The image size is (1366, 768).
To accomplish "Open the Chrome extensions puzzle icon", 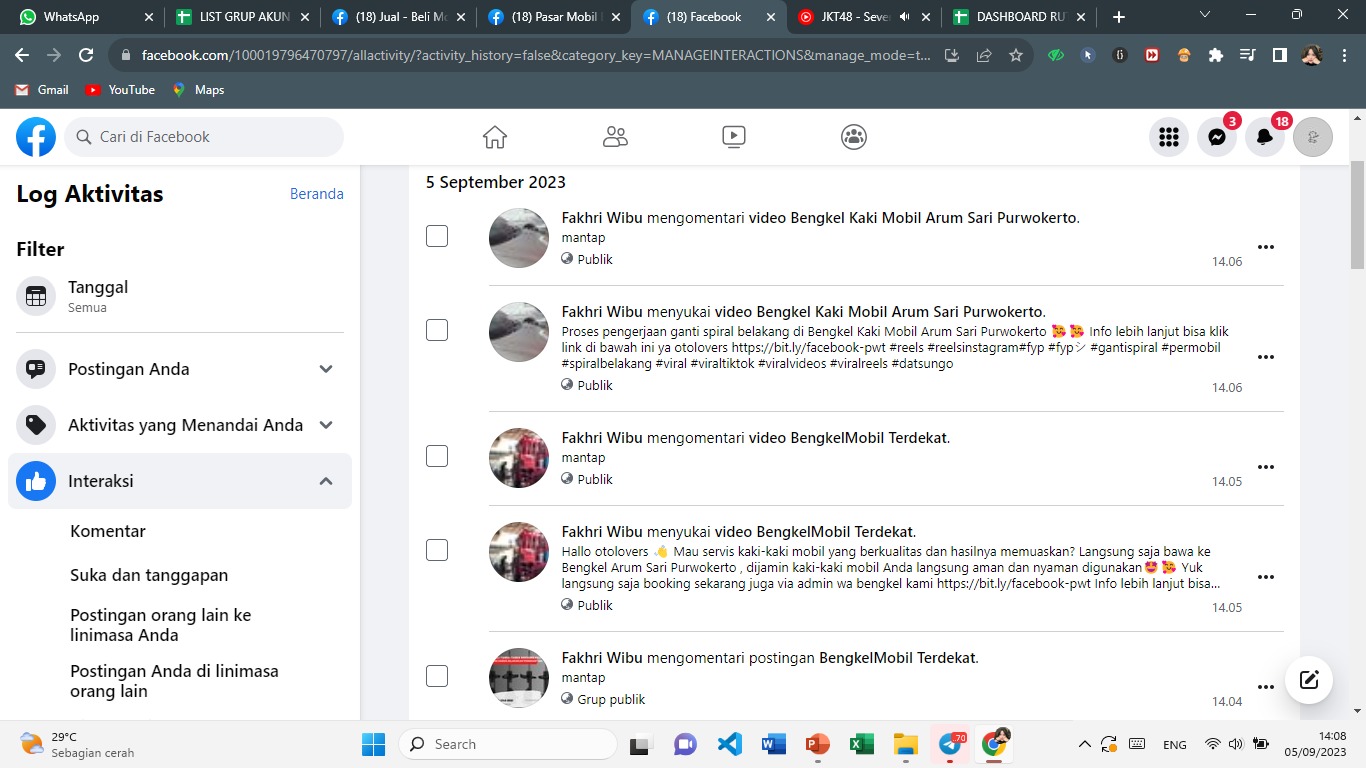I will point(1216,56).
